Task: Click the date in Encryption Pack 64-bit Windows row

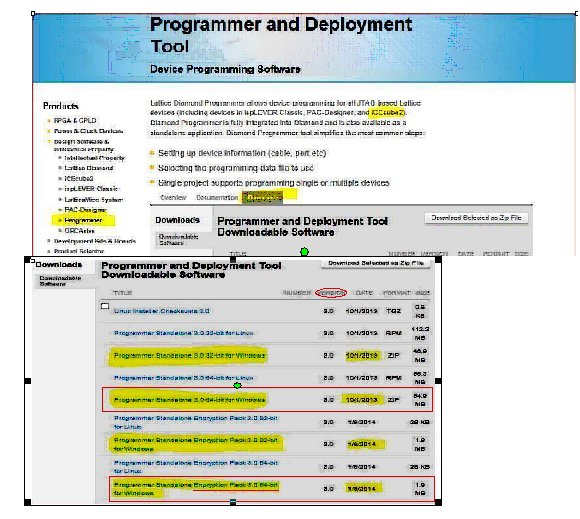Action: (x=362, y=489)
